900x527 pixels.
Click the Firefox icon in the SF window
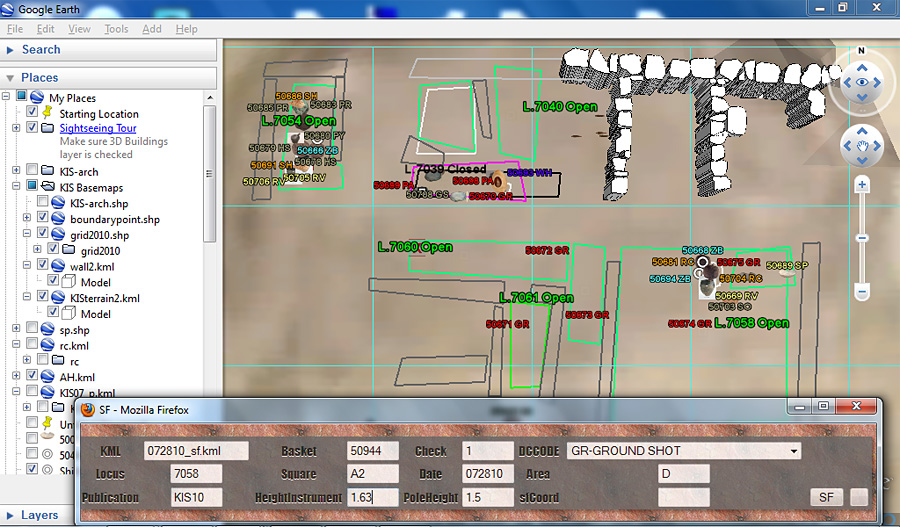(x=88, y=410)
